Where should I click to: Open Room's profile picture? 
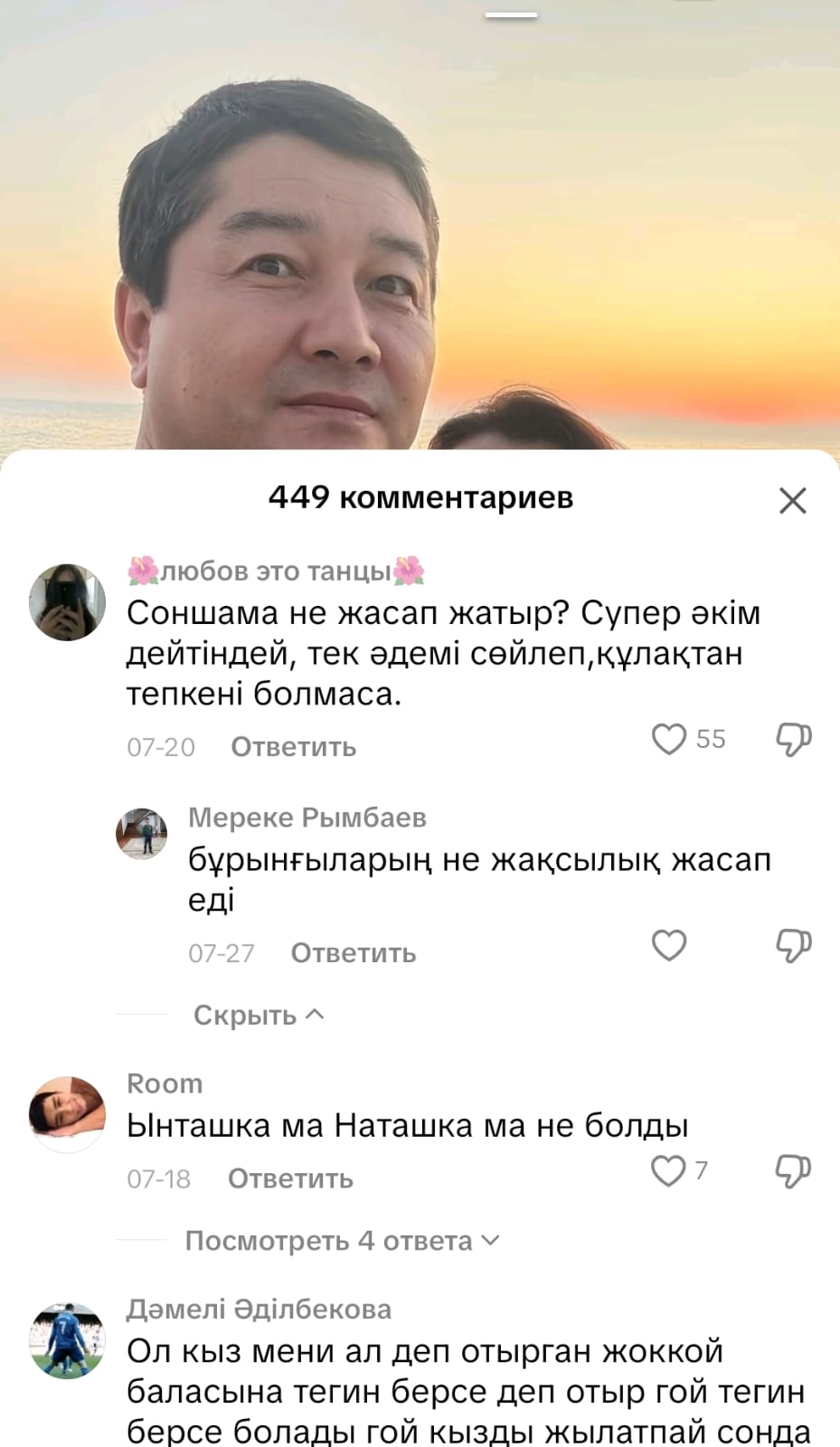(x=67, y=1114)
